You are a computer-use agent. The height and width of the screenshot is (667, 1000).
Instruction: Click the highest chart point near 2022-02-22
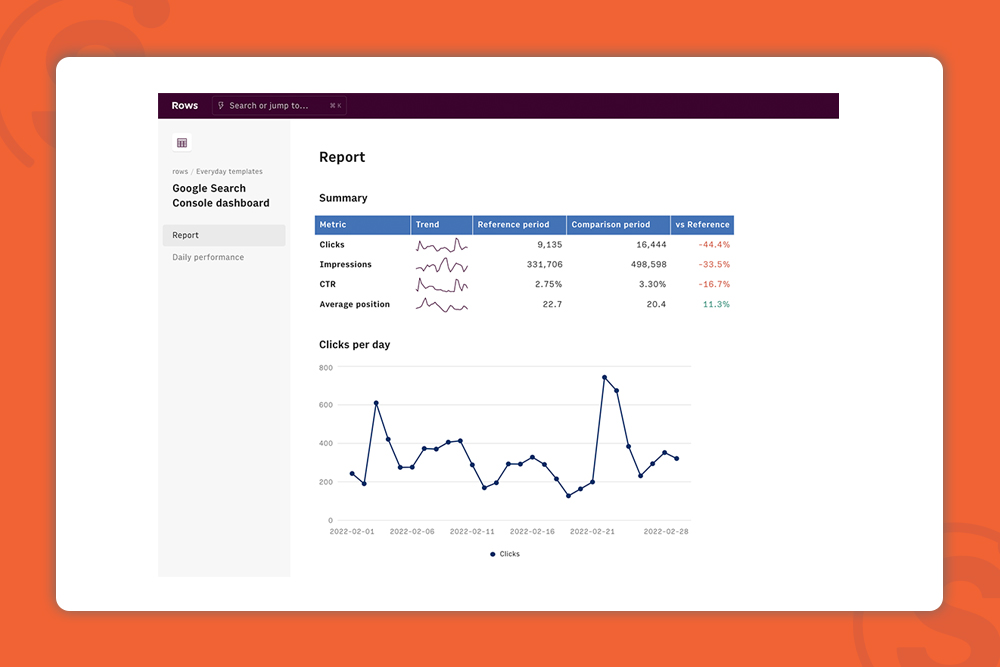click(604, 377)
